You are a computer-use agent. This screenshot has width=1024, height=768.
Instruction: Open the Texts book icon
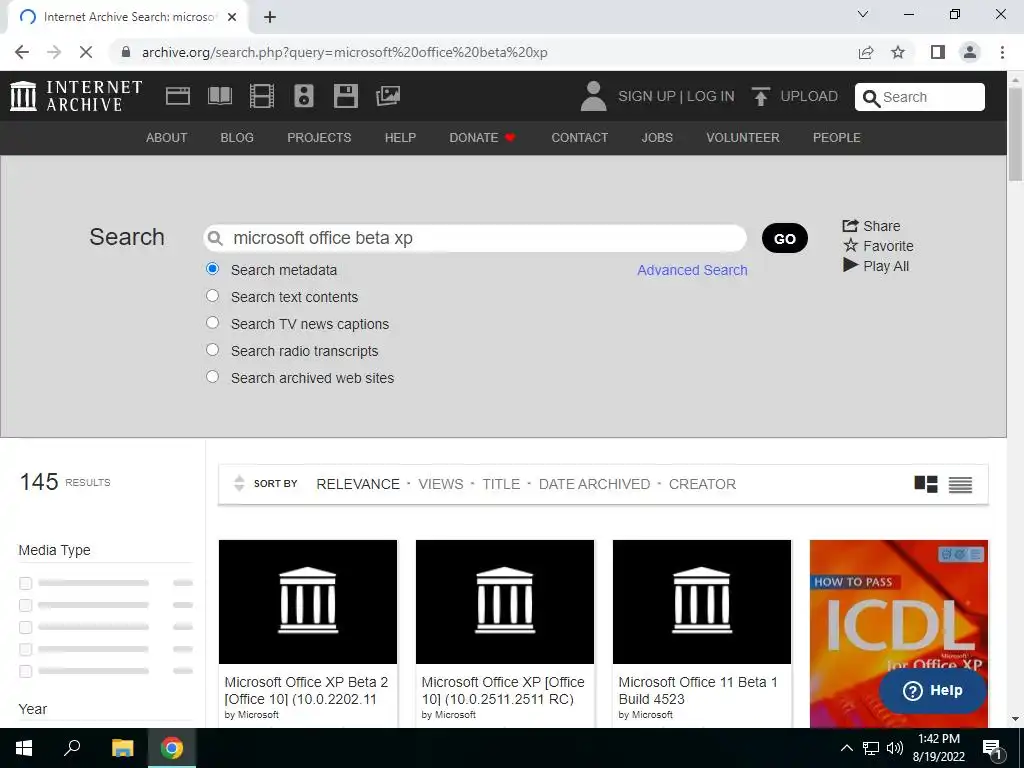coord(219,96)
